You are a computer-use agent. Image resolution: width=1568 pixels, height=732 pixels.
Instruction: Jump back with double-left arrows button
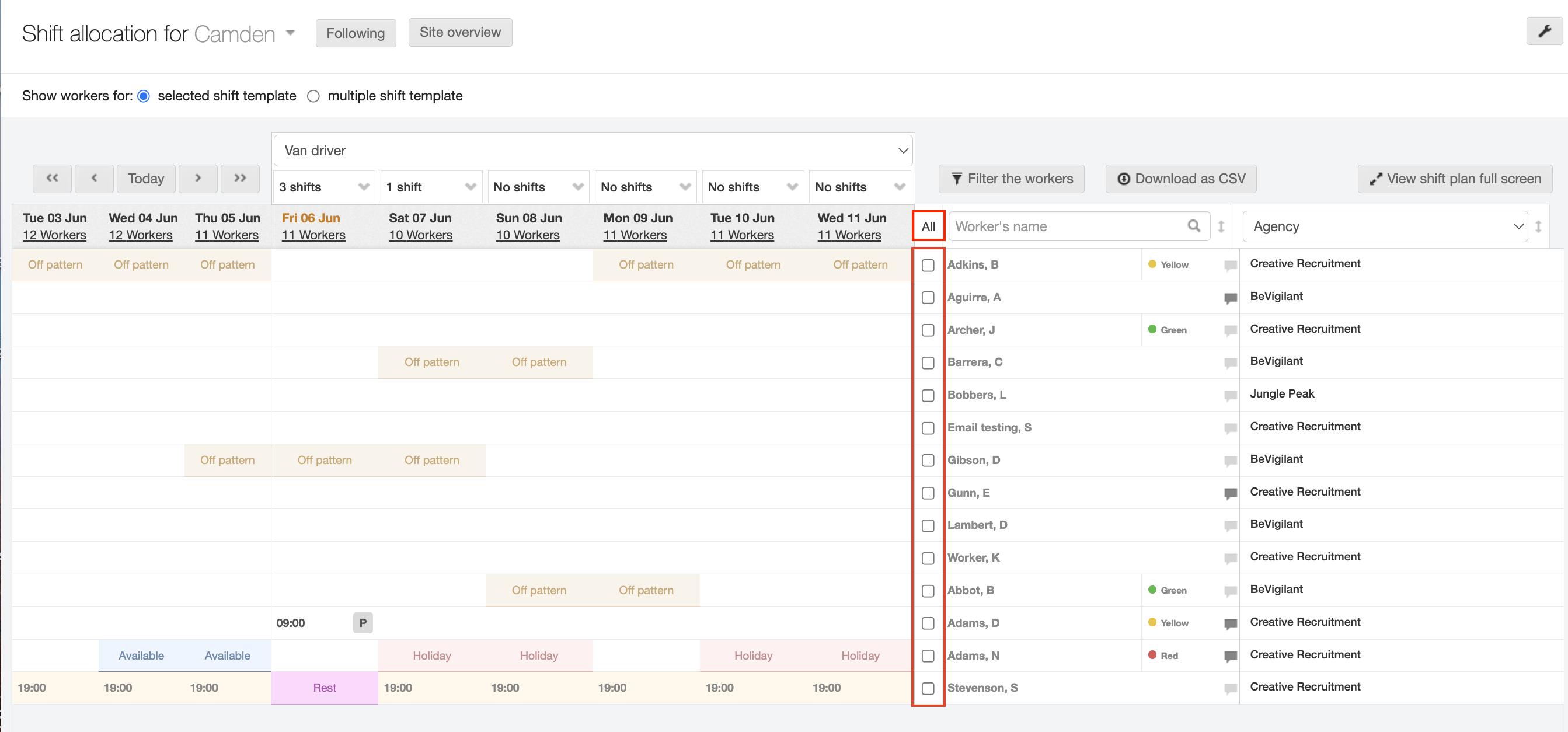click(53, 178)
